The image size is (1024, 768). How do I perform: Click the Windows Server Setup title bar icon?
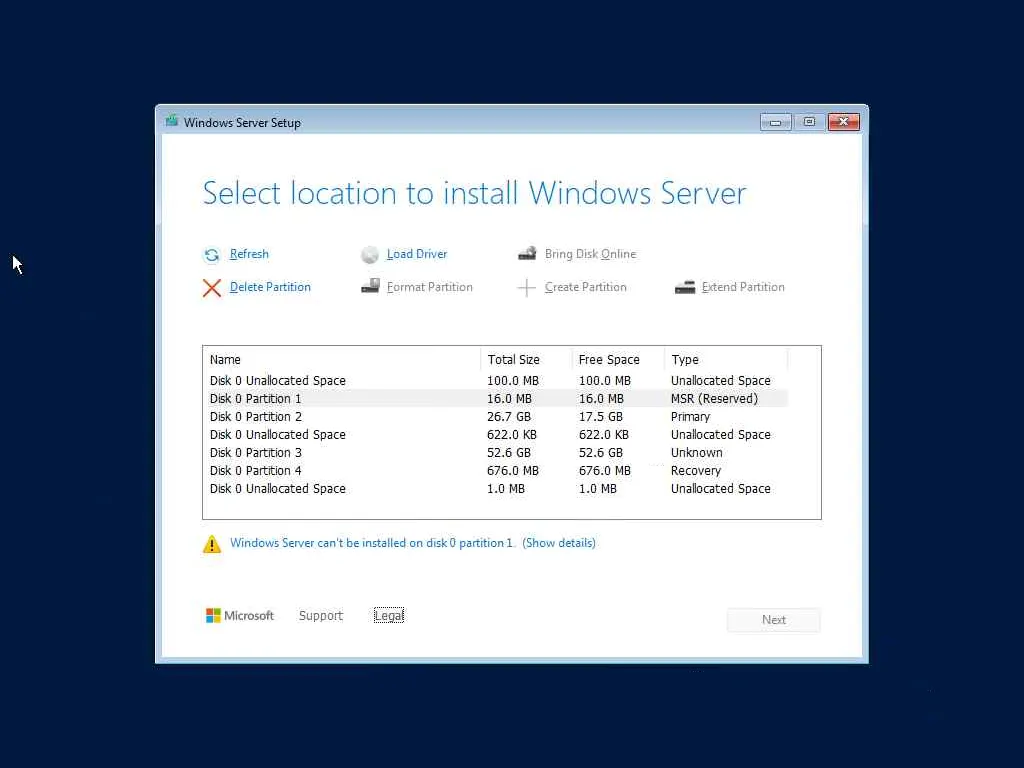[172, 121]
